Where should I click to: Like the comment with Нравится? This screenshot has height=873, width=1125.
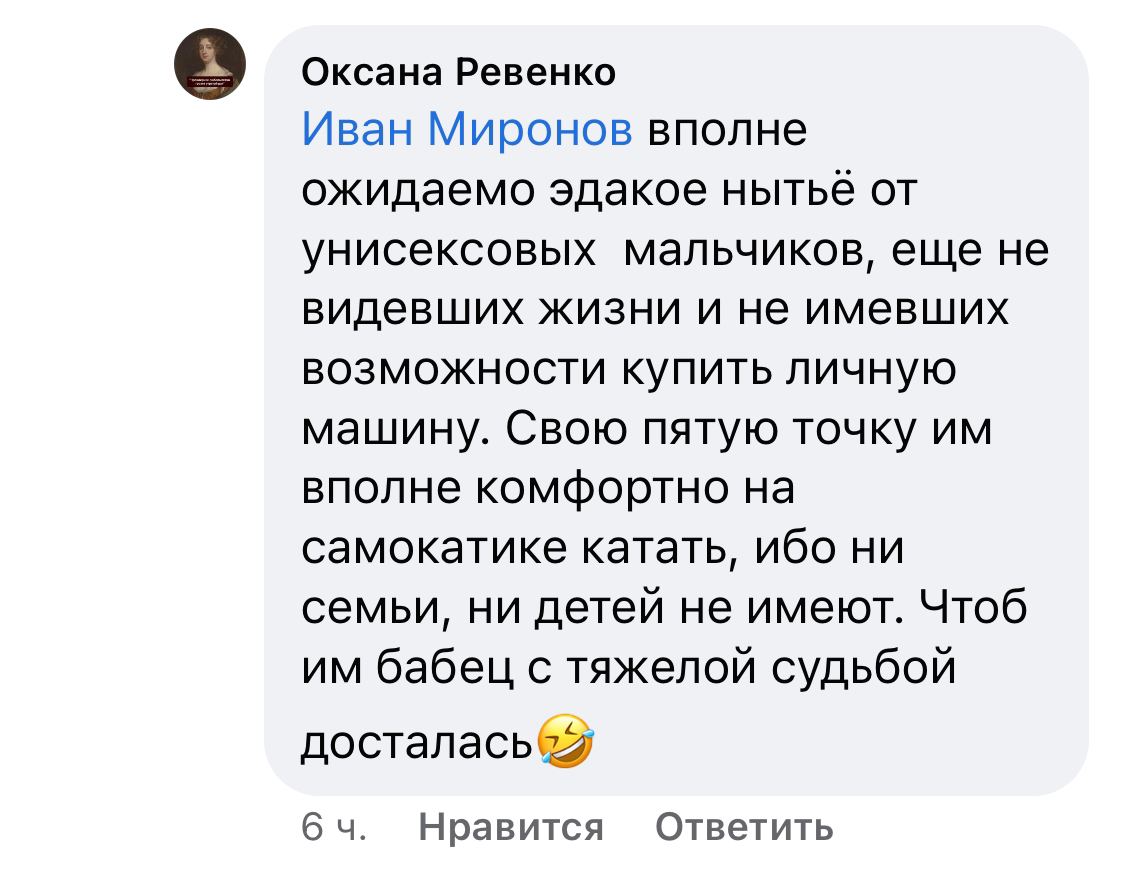[x=511, y=827]
